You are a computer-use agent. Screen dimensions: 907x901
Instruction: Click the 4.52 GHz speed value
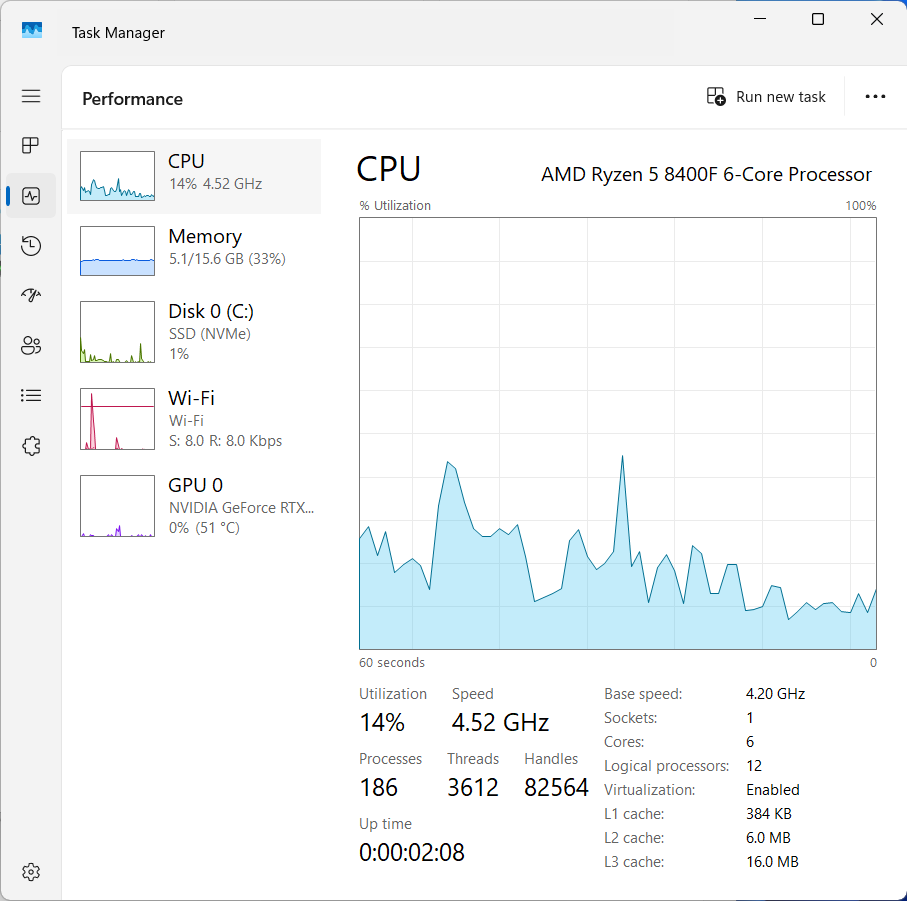500,723
